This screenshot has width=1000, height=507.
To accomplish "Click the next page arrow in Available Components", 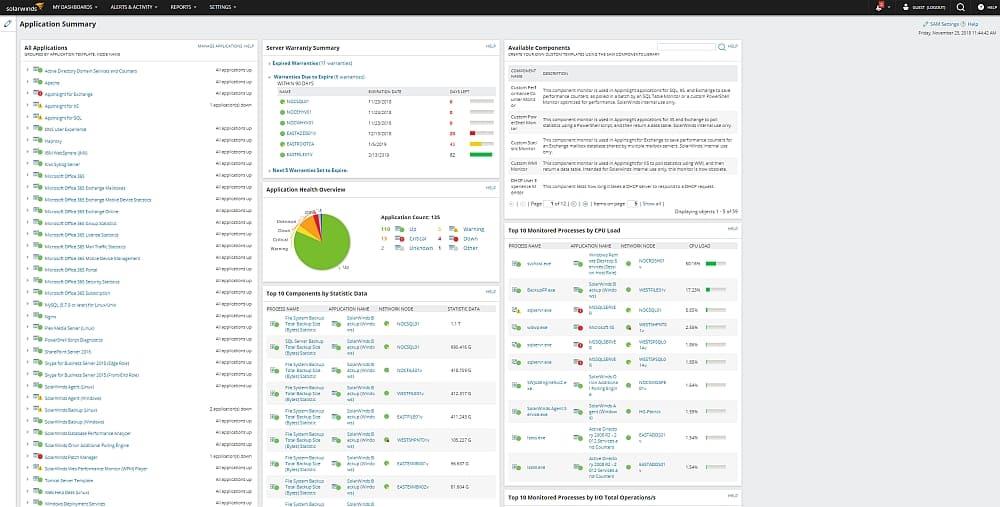I will (x=571, y=203).
